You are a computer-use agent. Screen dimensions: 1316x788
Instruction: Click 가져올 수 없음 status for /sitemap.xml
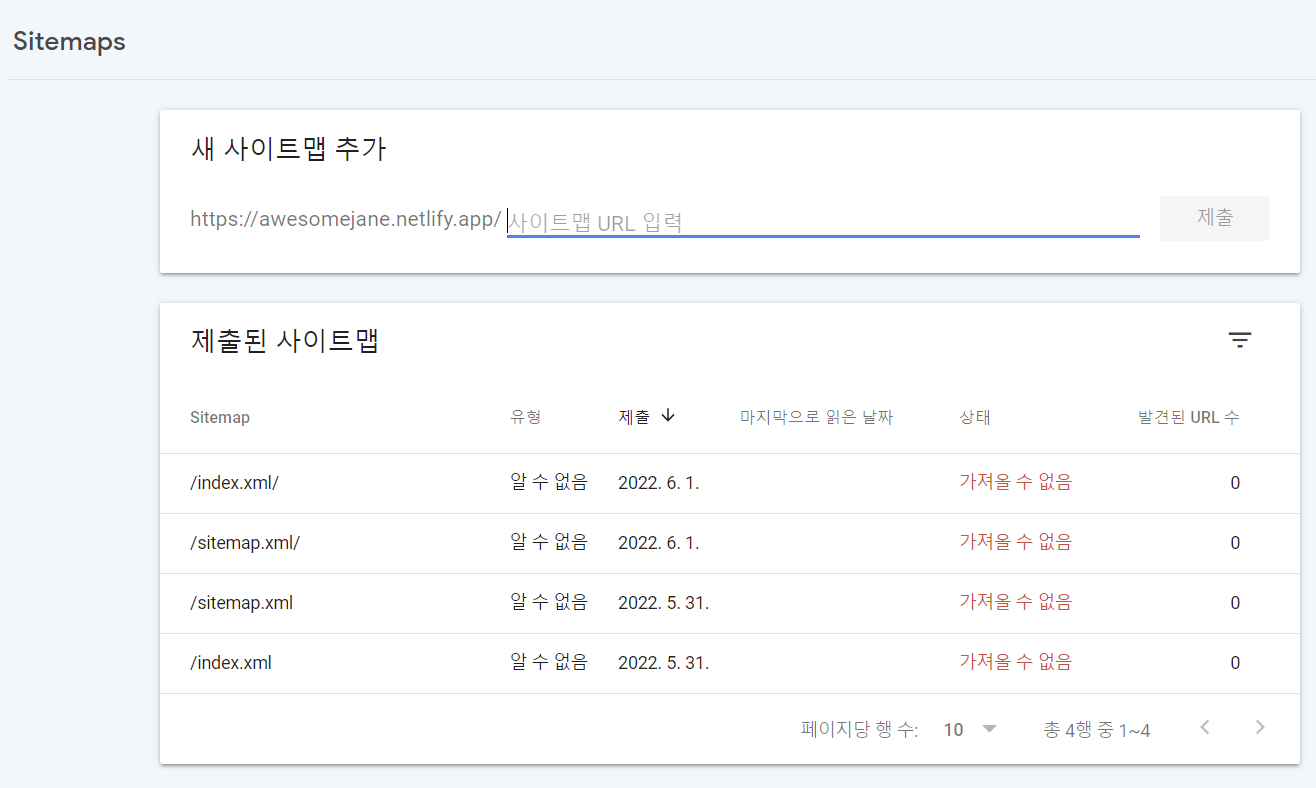pos(1015,602)
